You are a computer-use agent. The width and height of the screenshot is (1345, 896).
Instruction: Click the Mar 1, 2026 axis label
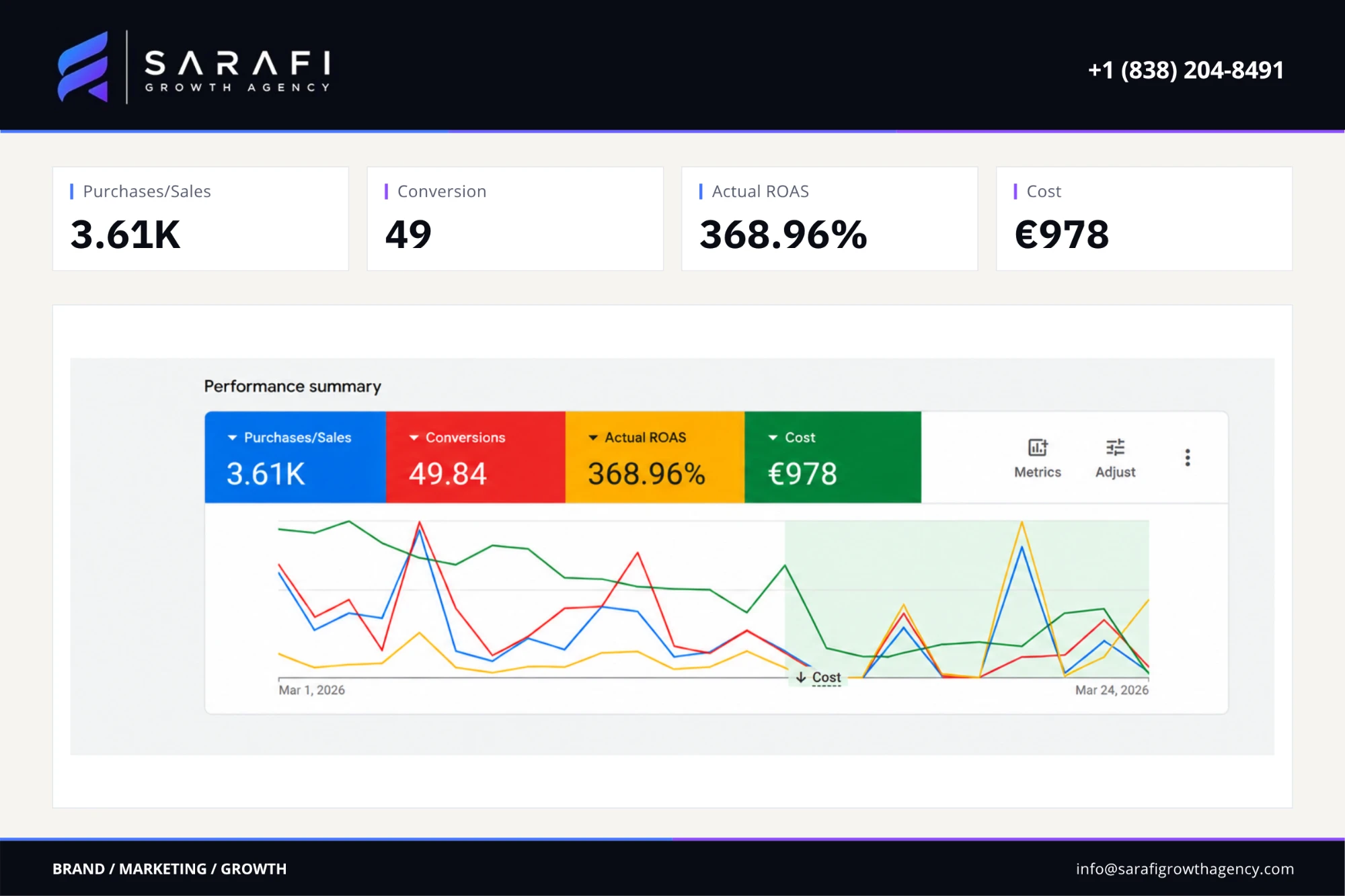311,690
